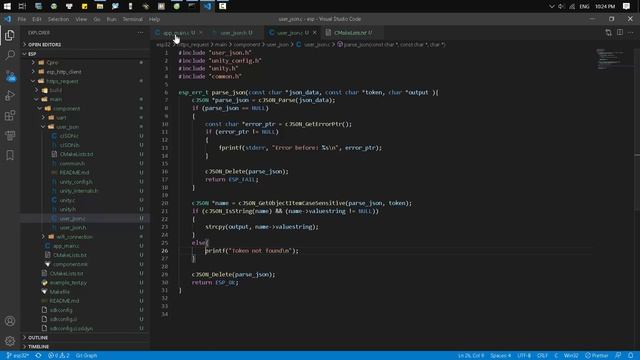
Task: Change end of line sequence CRLF
Action: point(542,356)
